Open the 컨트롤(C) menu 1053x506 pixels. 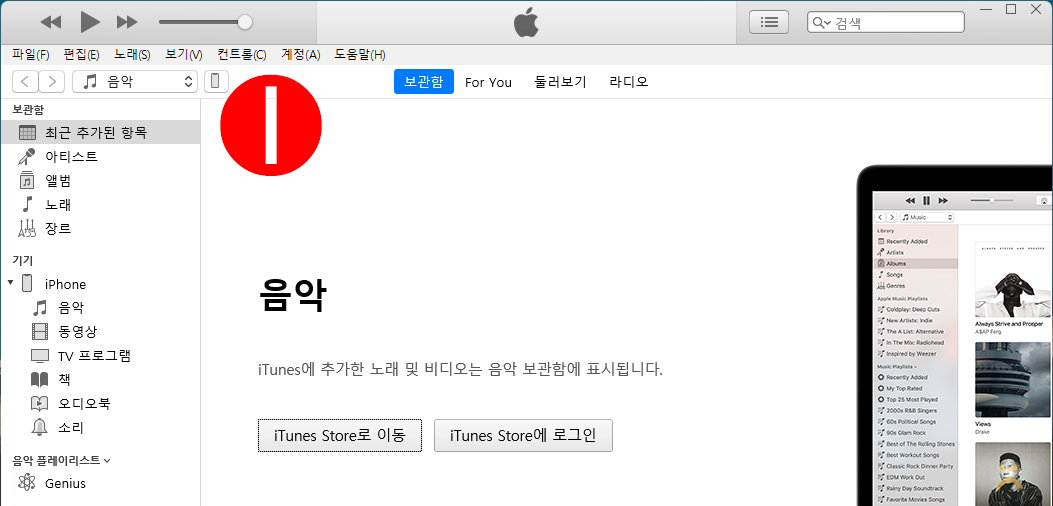point(242,54)
